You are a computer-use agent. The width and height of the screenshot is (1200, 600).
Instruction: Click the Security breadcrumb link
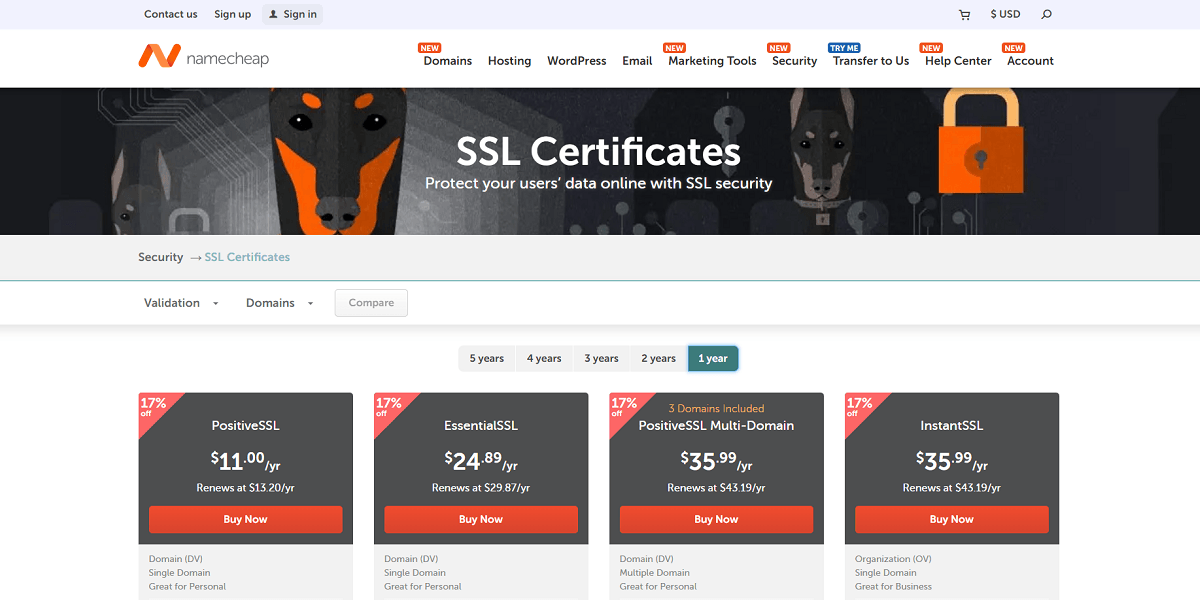point(161,257)
